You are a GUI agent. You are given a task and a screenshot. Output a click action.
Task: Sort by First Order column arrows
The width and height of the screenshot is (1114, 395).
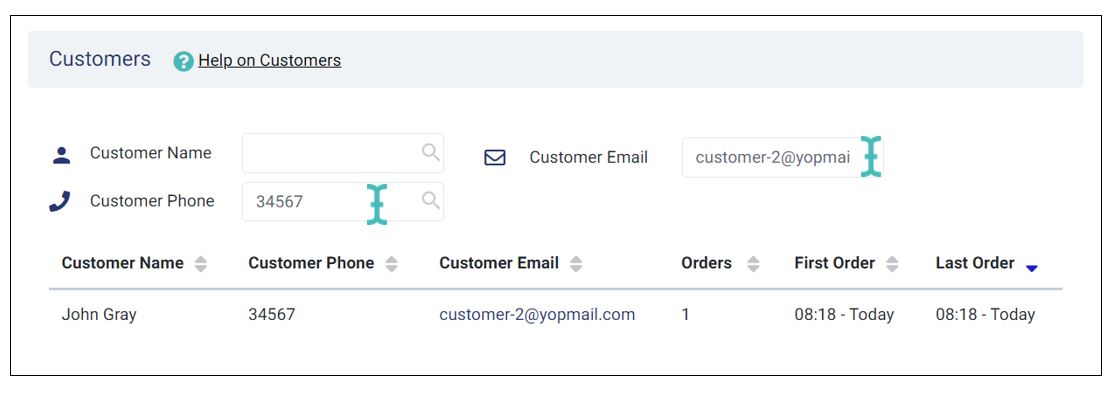(892, 264)
